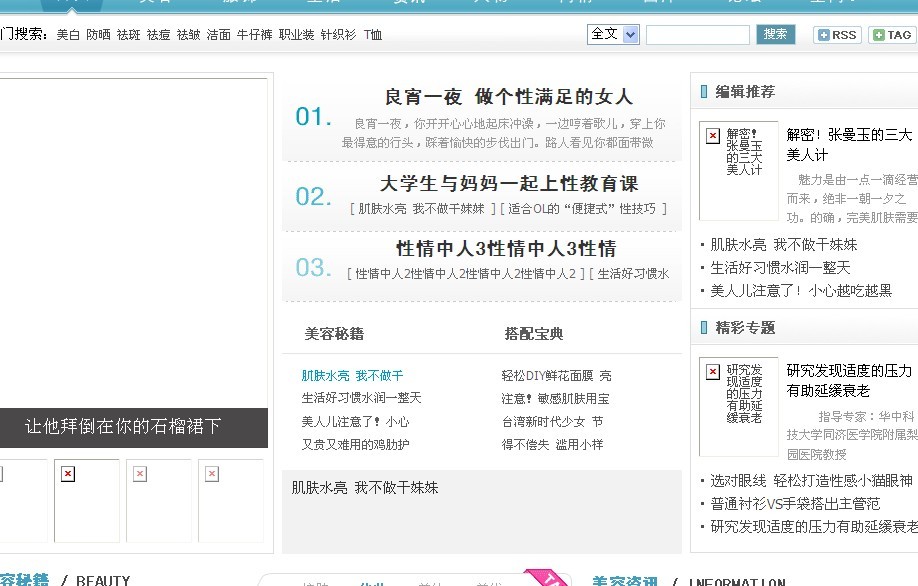Click the 良宵一夜 article summary paragraph
This screenshot has height=586, width=918.
[503, 133]
